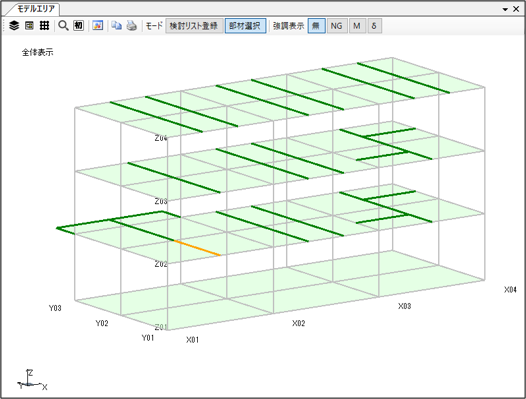Set highlight display to δ
Screen dimensions: 526x399
tap(374, 26)
